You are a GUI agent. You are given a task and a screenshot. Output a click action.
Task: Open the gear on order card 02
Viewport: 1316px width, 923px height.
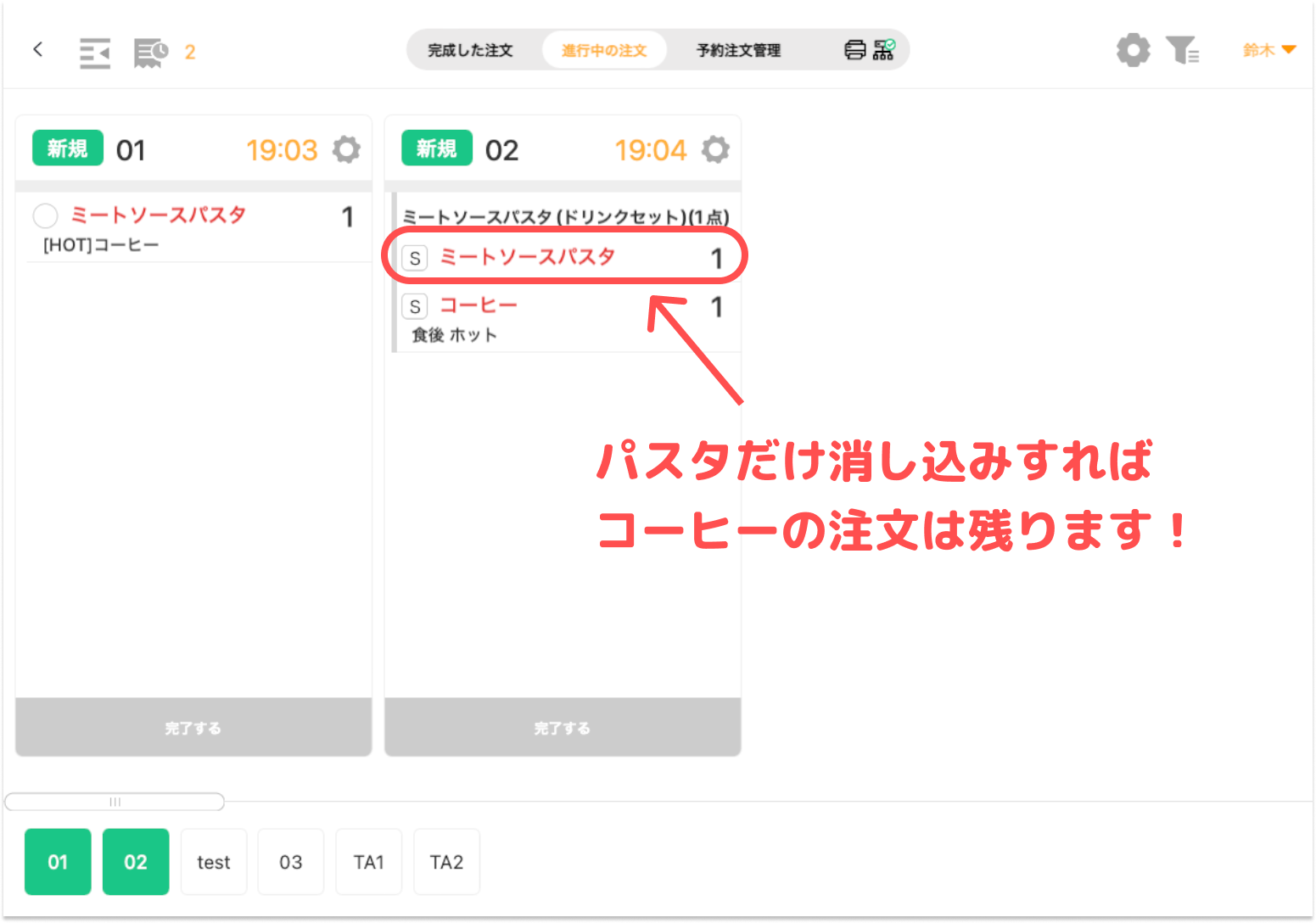(715, 149)
